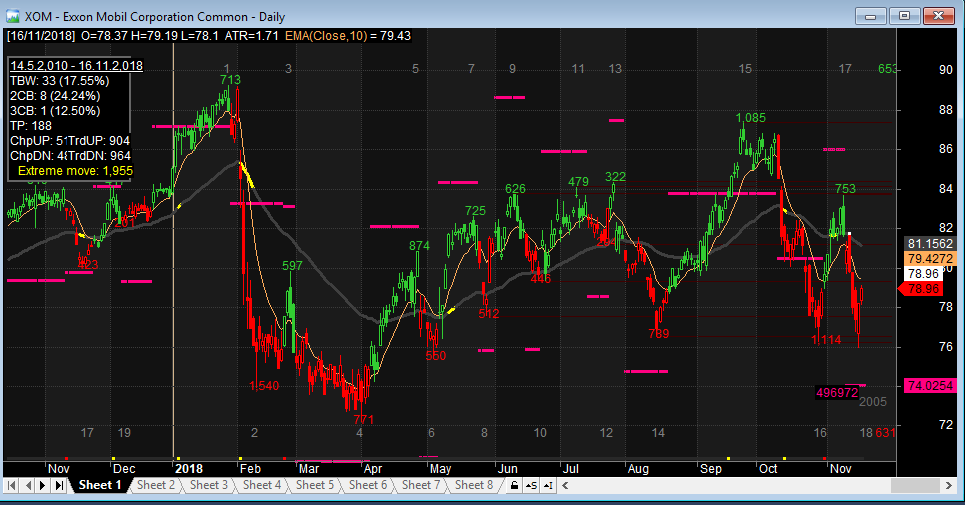Screen dimensions: 965x505
Task: Click the 81.1562 price label
Action: coord(930,244)
